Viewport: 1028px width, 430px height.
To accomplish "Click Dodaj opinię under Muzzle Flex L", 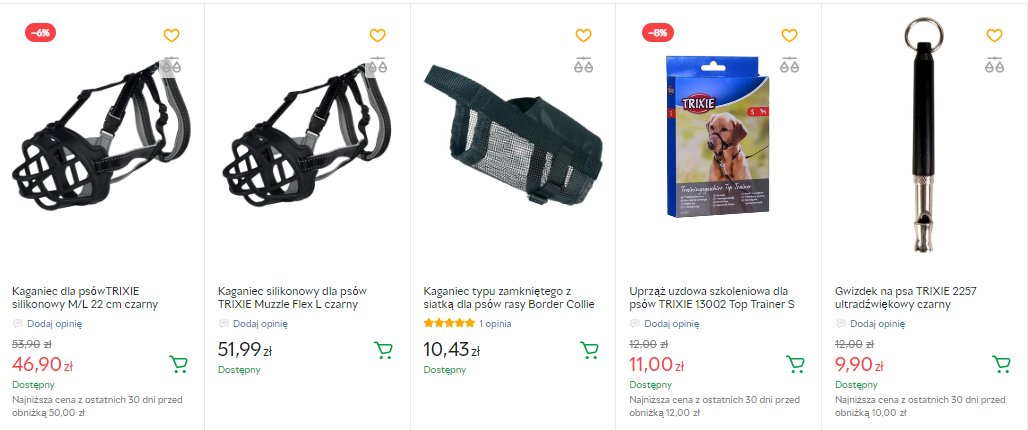I will (x=260, y=323).
